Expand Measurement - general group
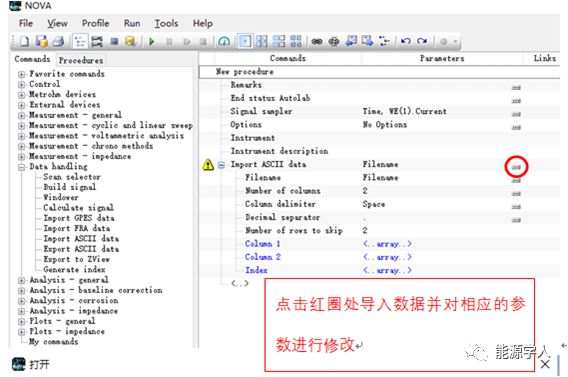Screen dimensions: 568x377 (22, 116)
